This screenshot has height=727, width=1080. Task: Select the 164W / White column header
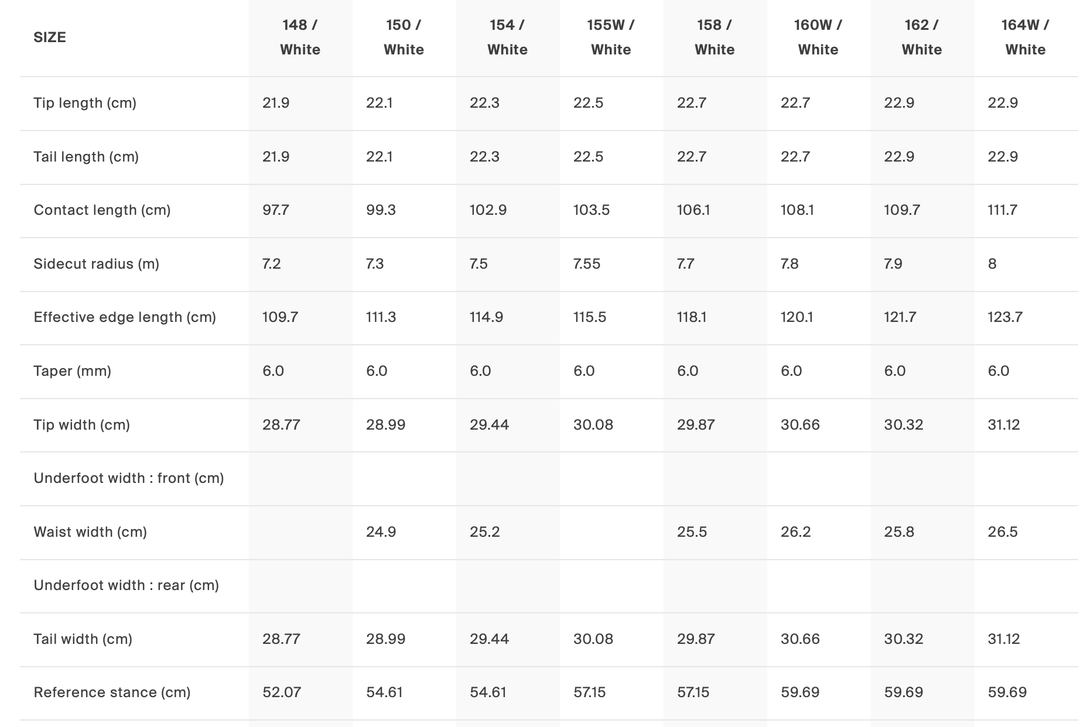pyautogui.click(x=1025, y=37)
